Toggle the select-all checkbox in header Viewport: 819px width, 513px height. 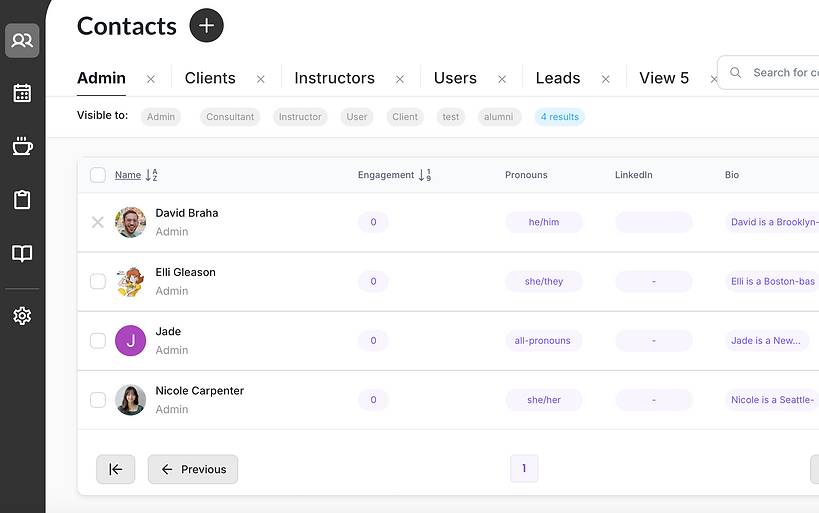pyautogui.click(x=98, y=175)
